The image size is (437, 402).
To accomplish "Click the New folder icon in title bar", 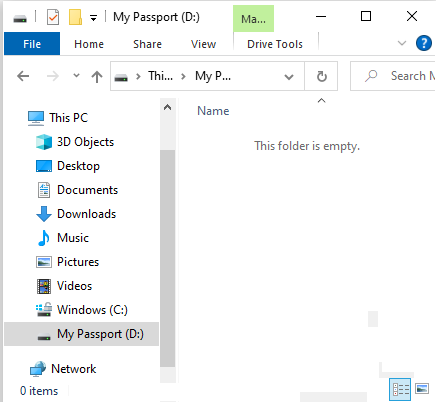I will pyautogui.click(x=75, y=17).
